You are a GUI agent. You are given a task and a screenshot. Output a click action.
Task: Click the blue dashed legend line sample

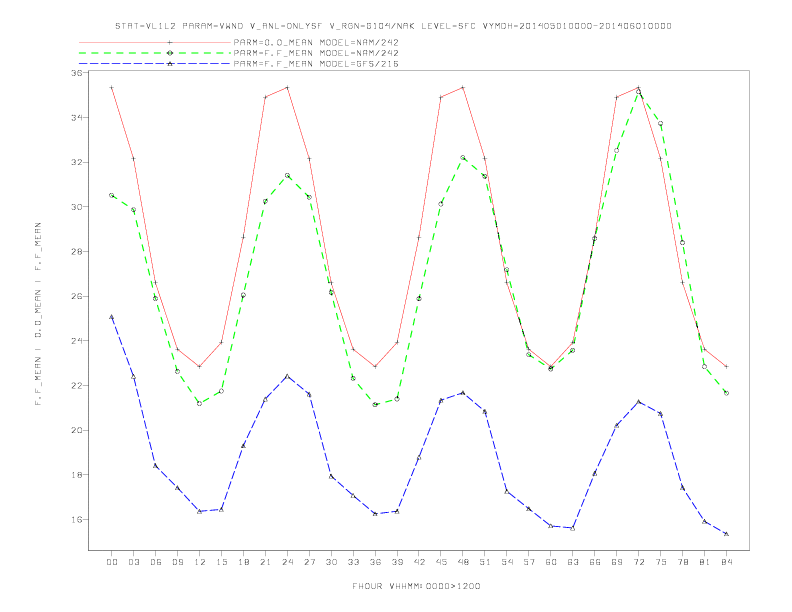pos(155,64)
